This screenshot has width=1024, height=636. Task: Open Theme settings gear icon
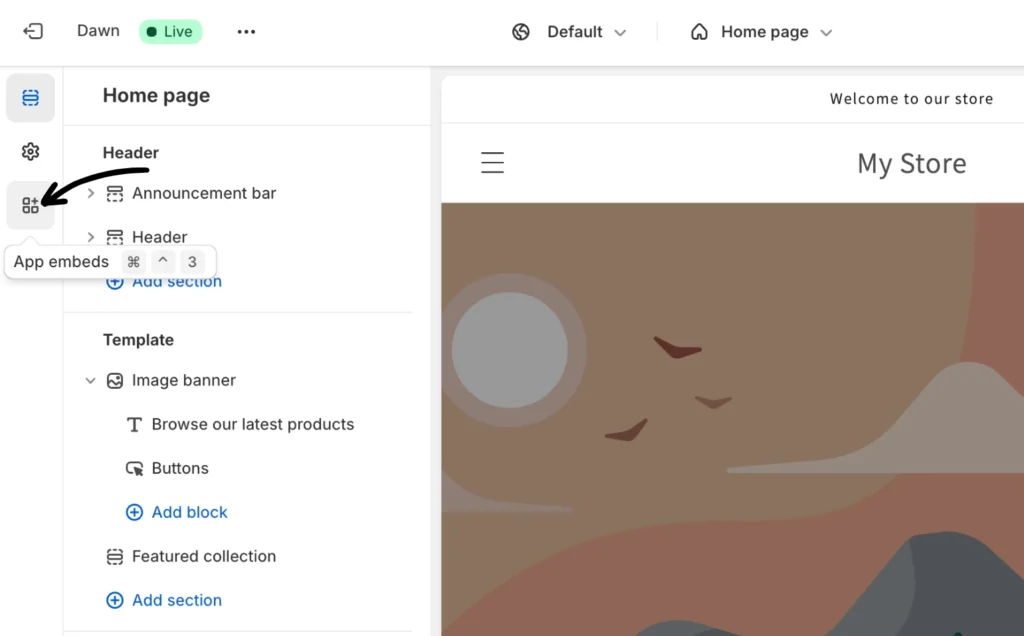tap(30, 152)
